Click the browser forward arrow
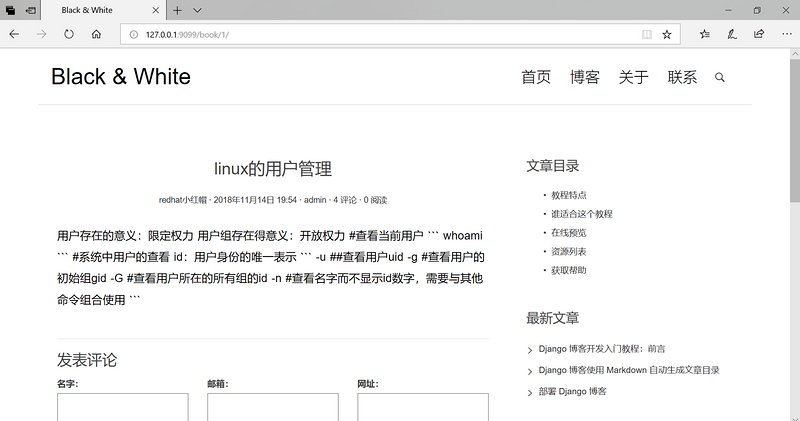This screenshot has width=800, height=421. click(41, 34)
